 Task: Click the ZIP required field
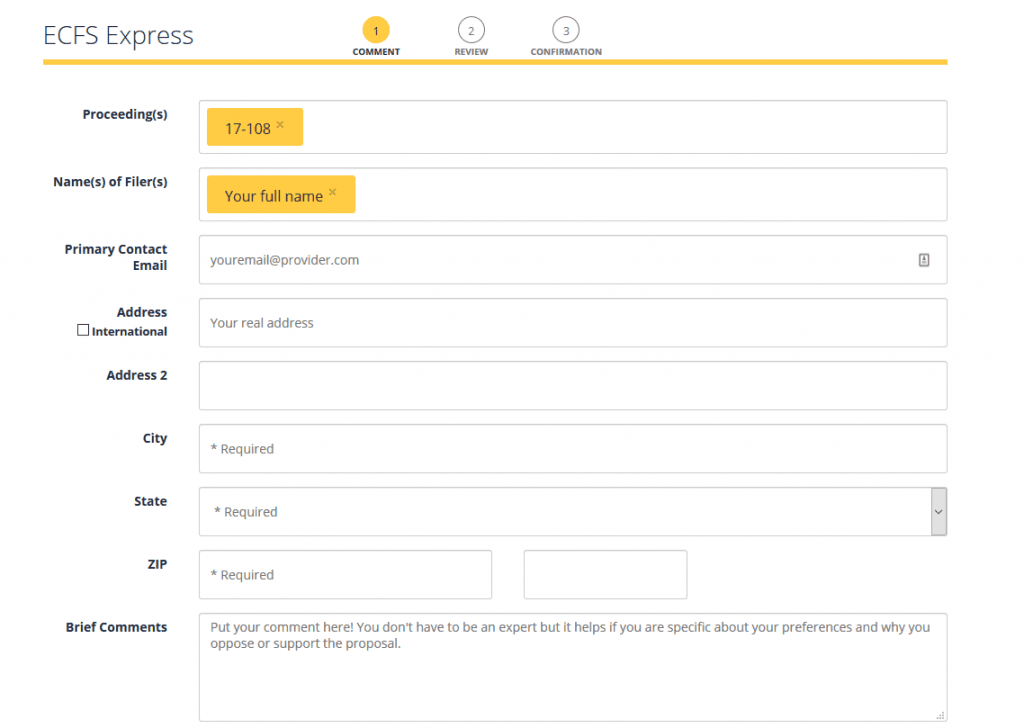click(x=345, y=575)
